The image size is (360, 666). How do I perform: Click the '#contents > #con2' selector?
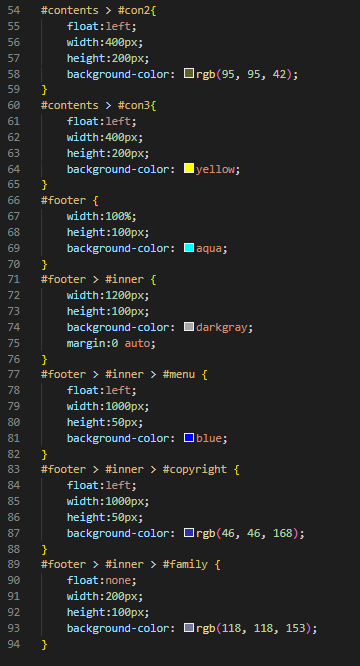click(96, 10)
